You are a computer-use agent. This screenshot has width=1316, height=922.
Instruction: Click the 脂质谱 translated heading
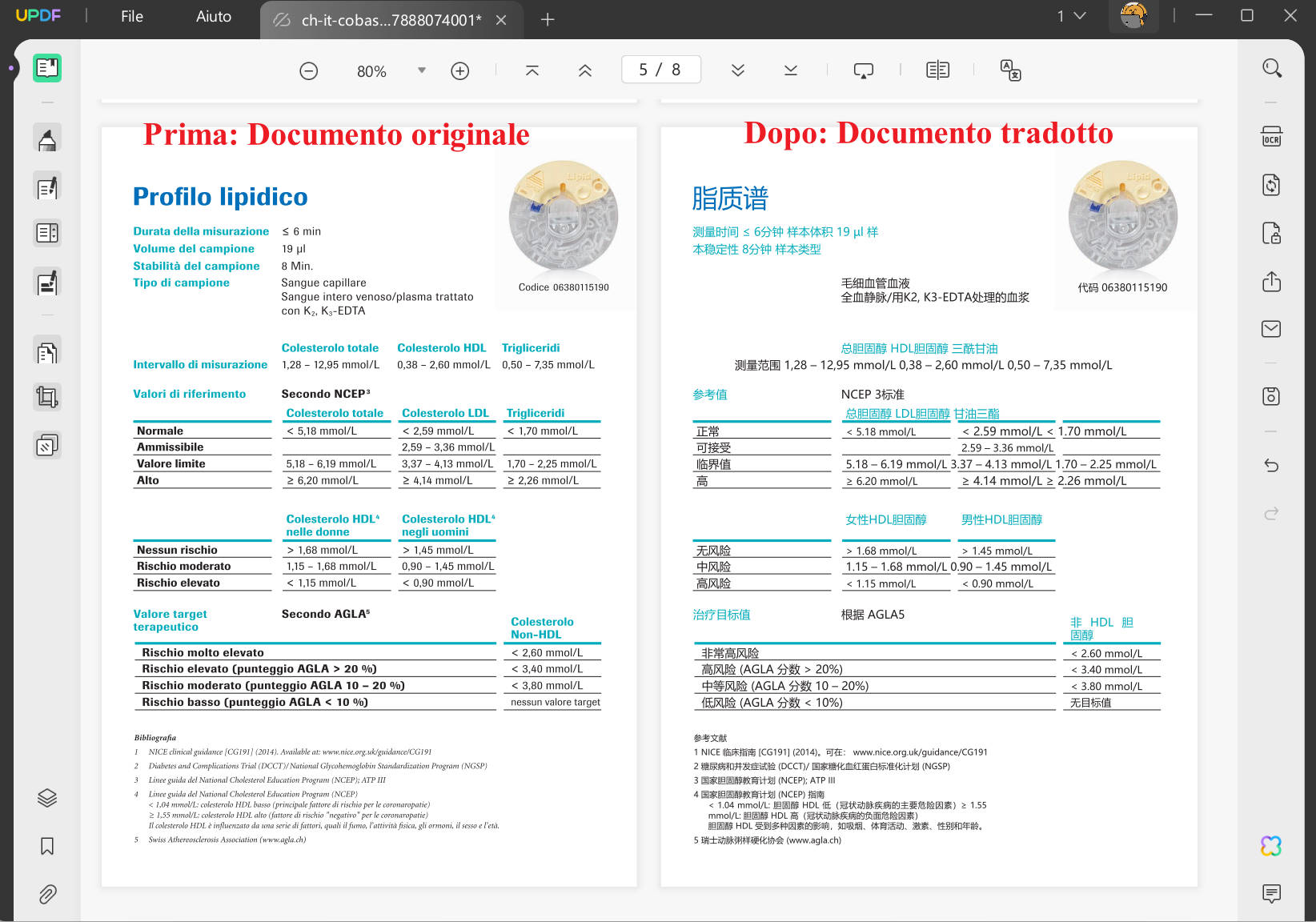(x=730, y=198)
